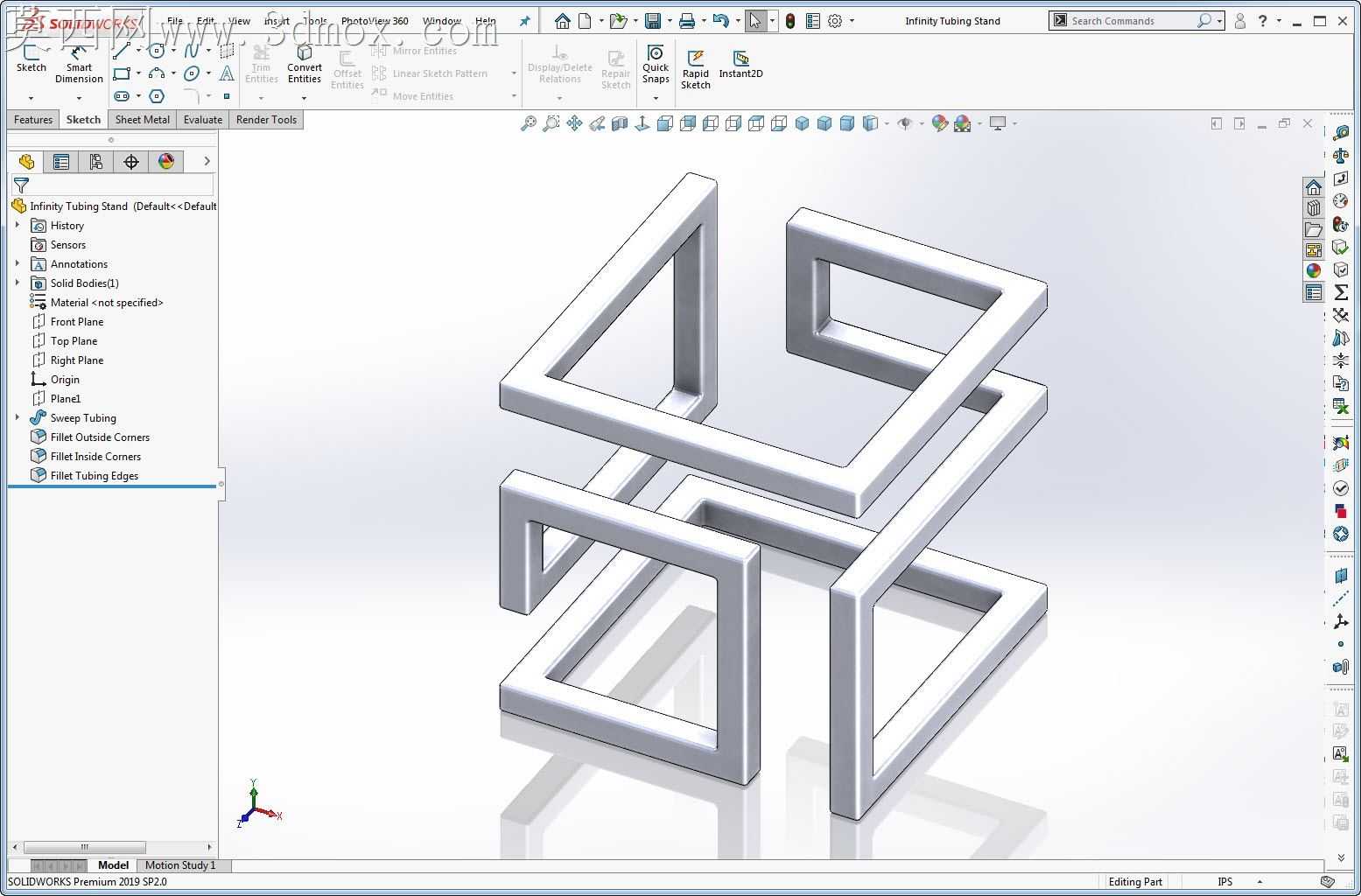This screenshot has width=1361, height=896.
Task: Open the Options gear
Action: 835,21
